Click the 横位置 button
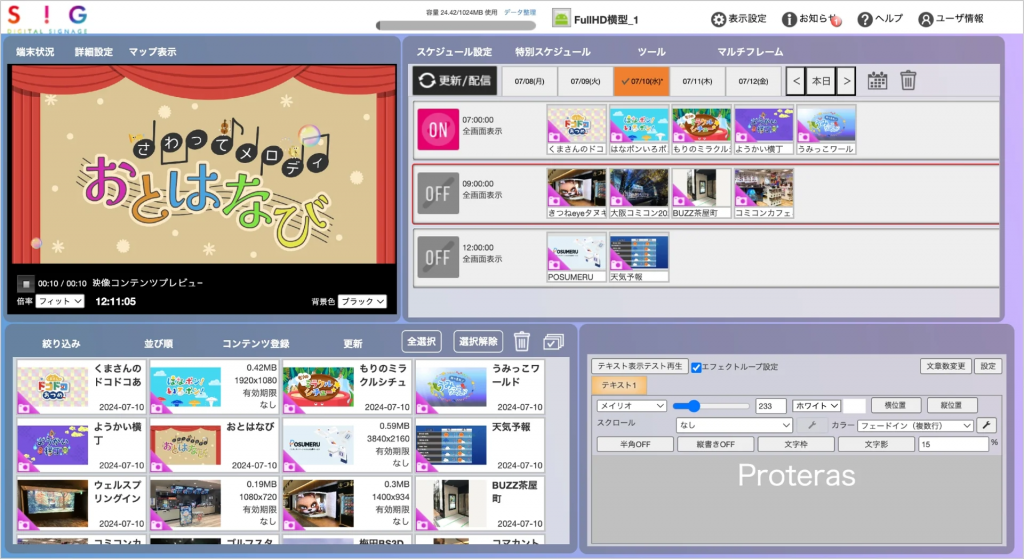The height and width of the screenshot is (559, 1024). point(895,406)
